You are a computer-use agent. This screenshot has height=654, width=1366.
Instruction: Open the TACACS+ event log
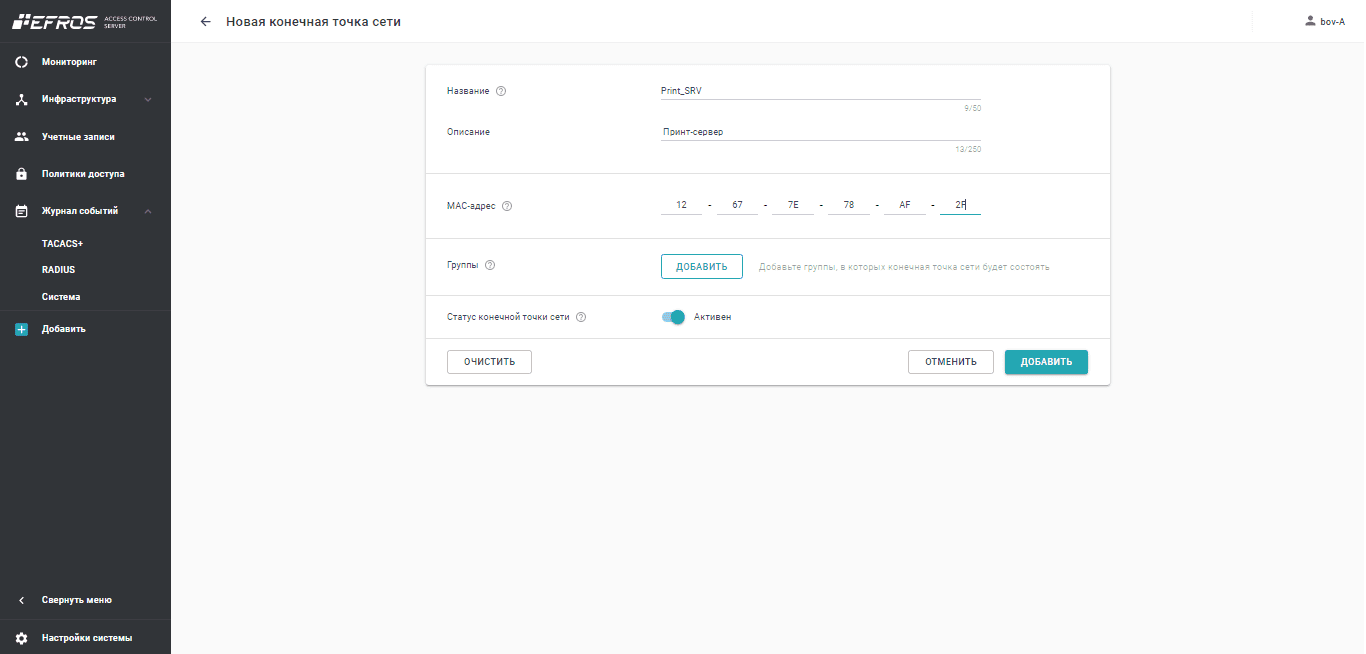(x=62, y=243)
